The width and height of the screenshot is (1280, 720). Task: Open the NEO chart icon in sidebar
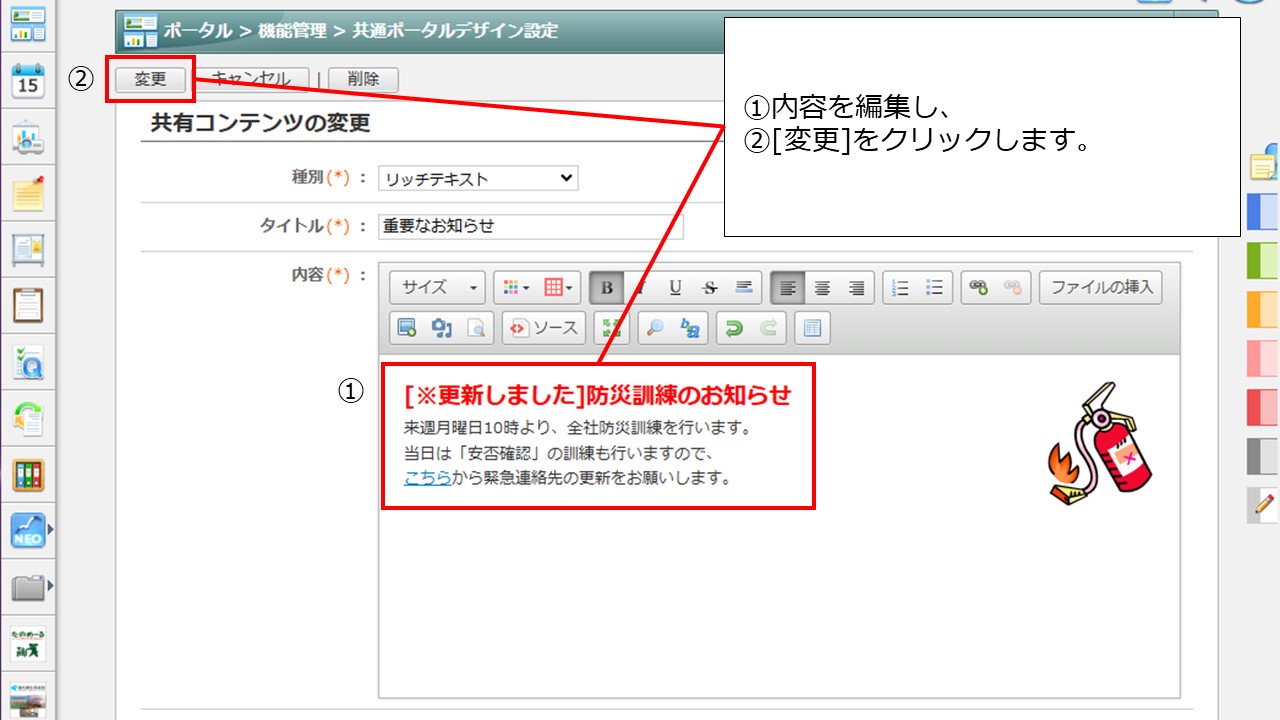click(x=28, y=530)
